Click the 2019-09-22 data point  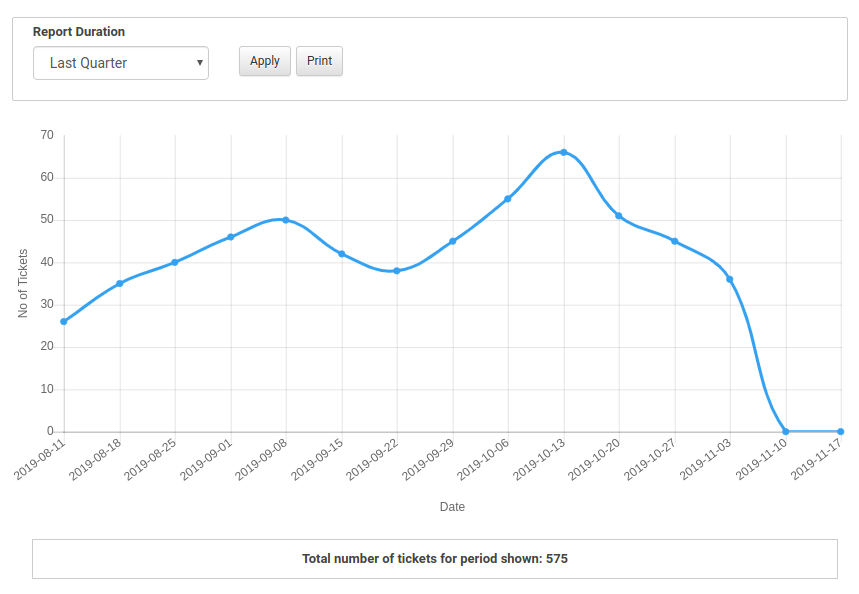[397, 271]
